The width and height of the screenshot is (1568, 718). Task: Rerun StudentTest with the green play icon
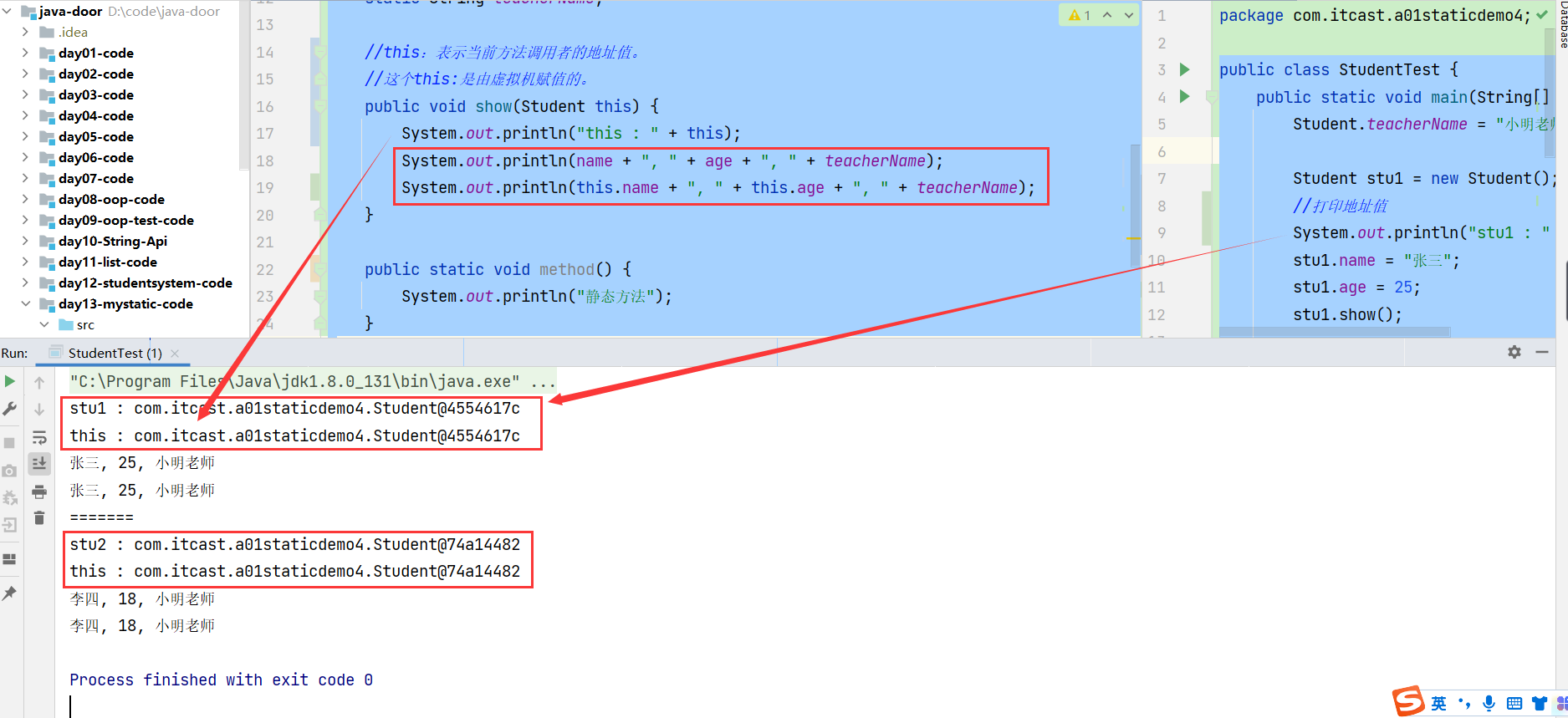(x=9, y=381)
